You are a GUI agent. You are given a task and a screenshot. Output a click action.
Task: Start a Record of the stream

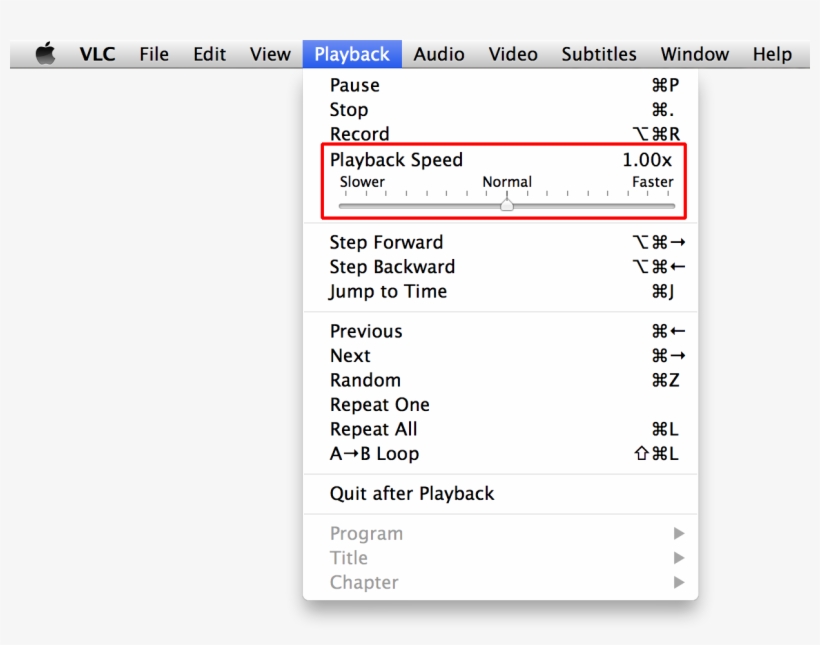point(359,134)
